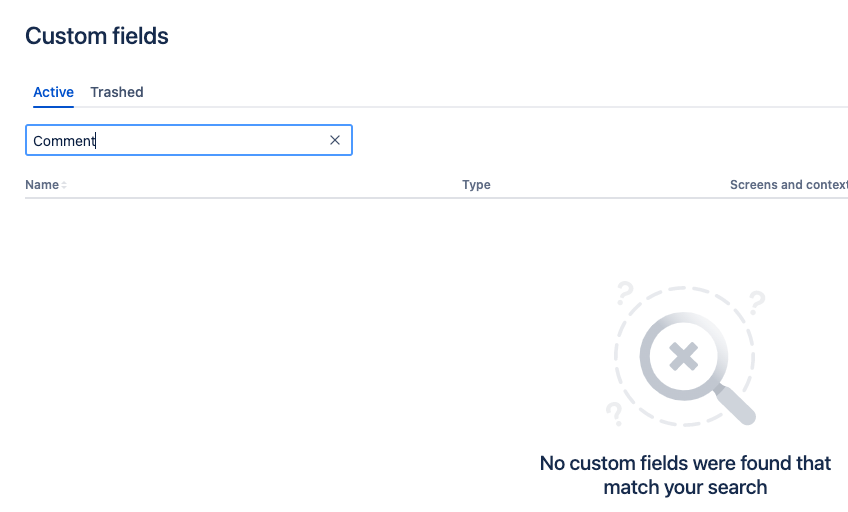This screenshot has width=848, height=512.
Task: Click the X mark inside the magnifier
Action: click(x=684, y=357)
